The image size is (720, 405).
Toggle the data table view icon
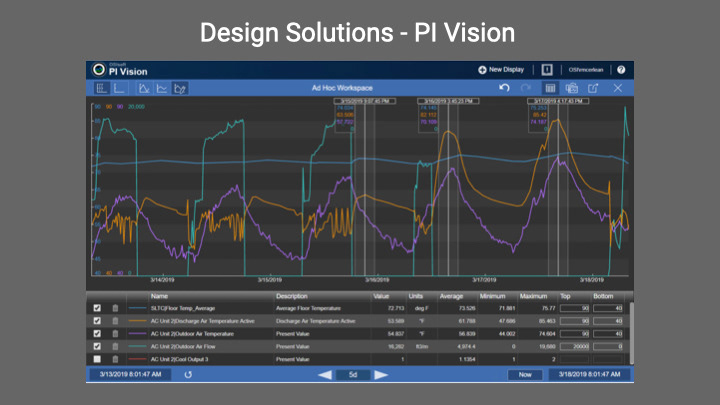coord(550,88)
